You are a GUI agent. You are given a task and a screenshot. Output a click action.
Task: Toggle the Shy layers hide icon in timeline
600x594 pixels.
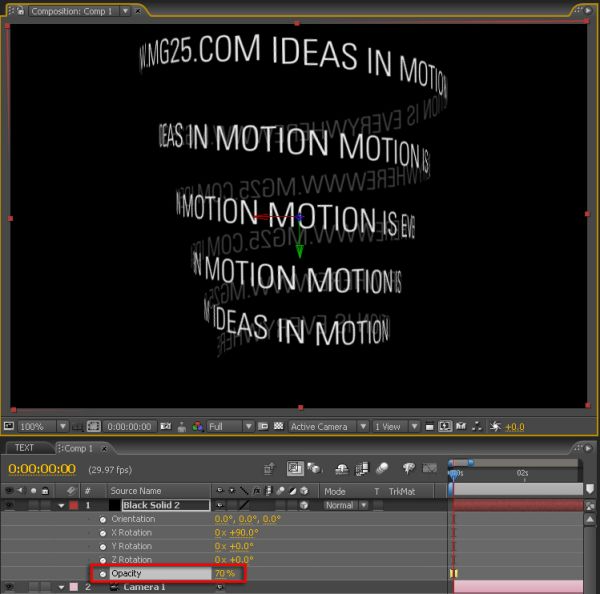[x=341, y=468]
